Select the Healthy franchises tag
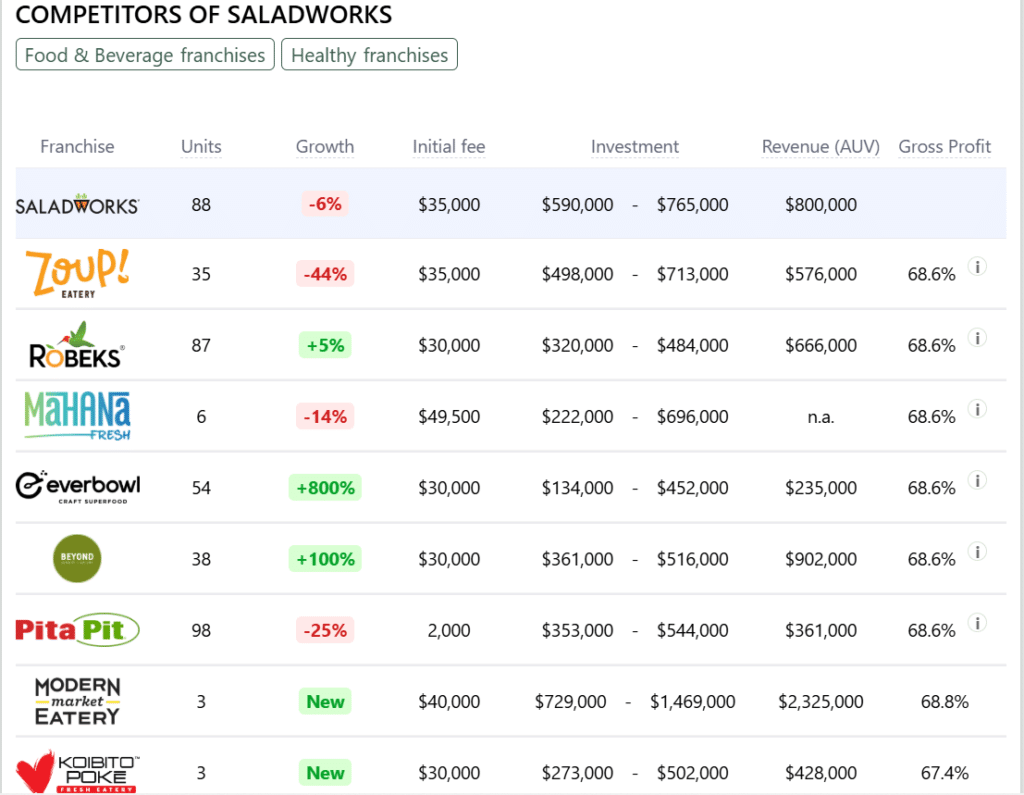The height and width of the screenshot is (795, 1024). 369,55
